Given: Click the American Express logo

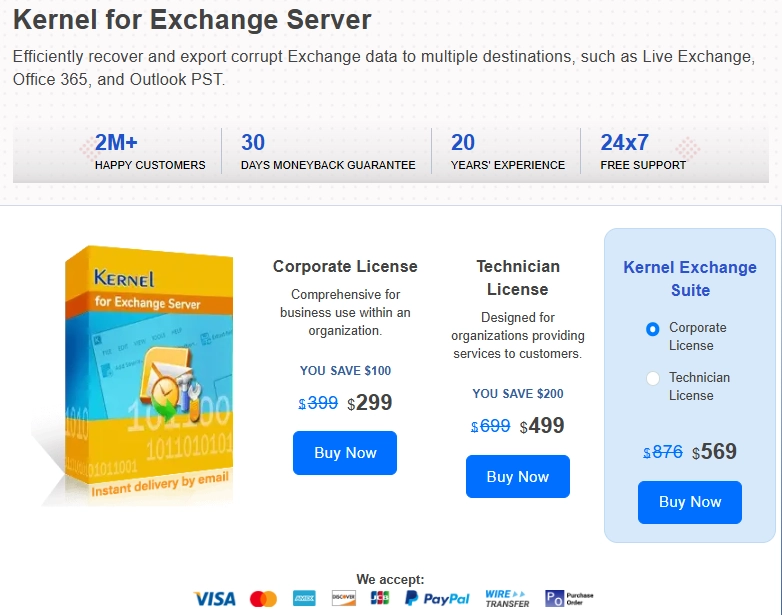Looking at the screenshot, I should [304, 598].
